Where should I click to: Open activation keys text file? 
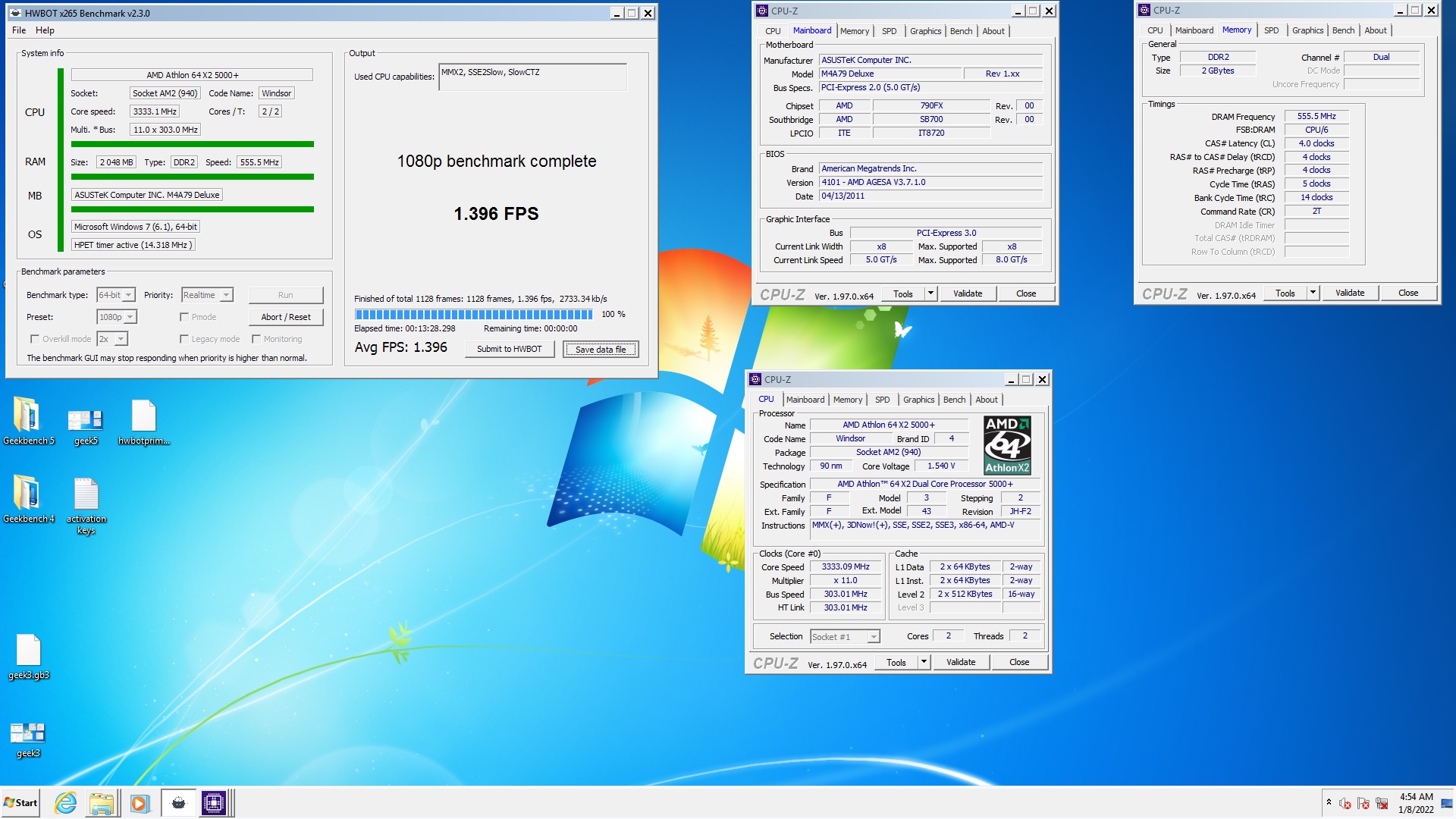[86, 504]
